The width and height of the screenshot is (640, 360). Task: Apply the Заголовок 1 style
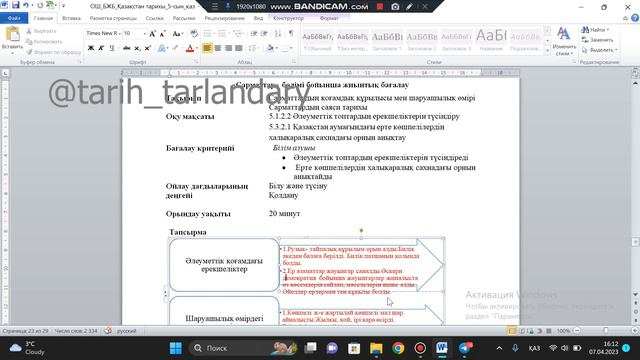[x=387, y=40]
